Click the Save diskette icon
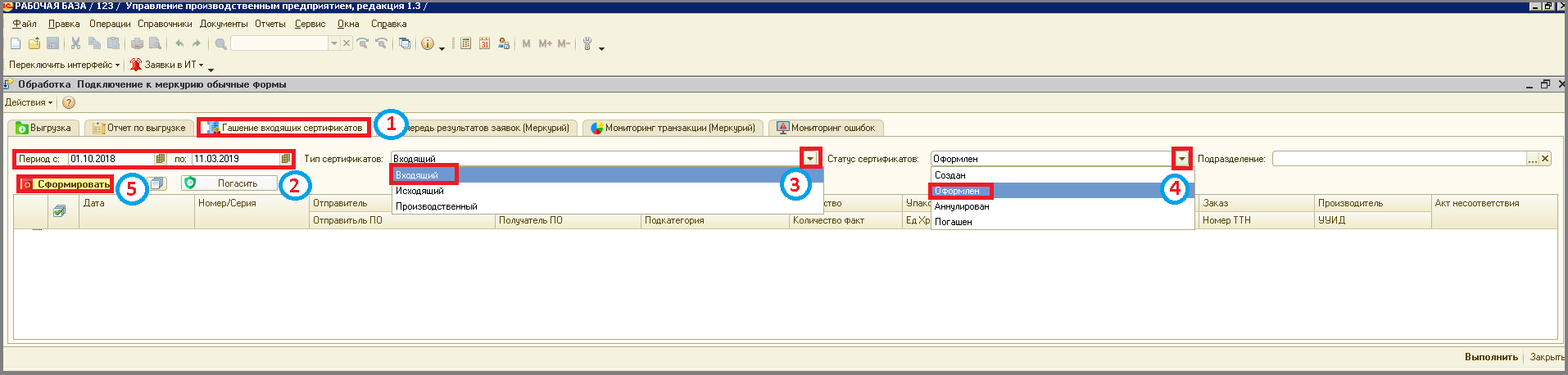This screenshot has width=1568, height=375. pos(53,43)
